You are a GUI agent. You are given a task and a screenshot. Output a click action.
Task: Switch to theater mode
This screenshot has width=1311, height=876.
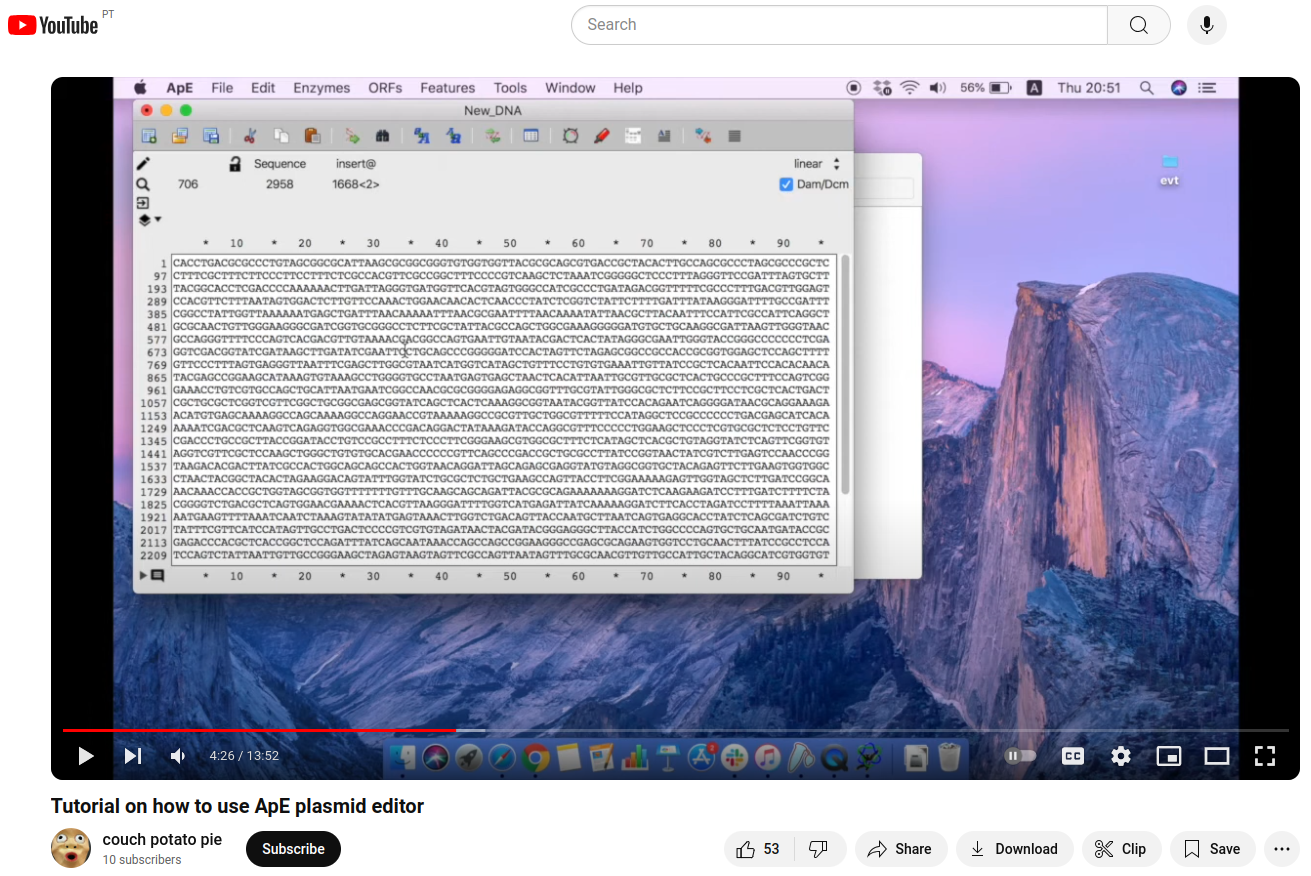1217,756
